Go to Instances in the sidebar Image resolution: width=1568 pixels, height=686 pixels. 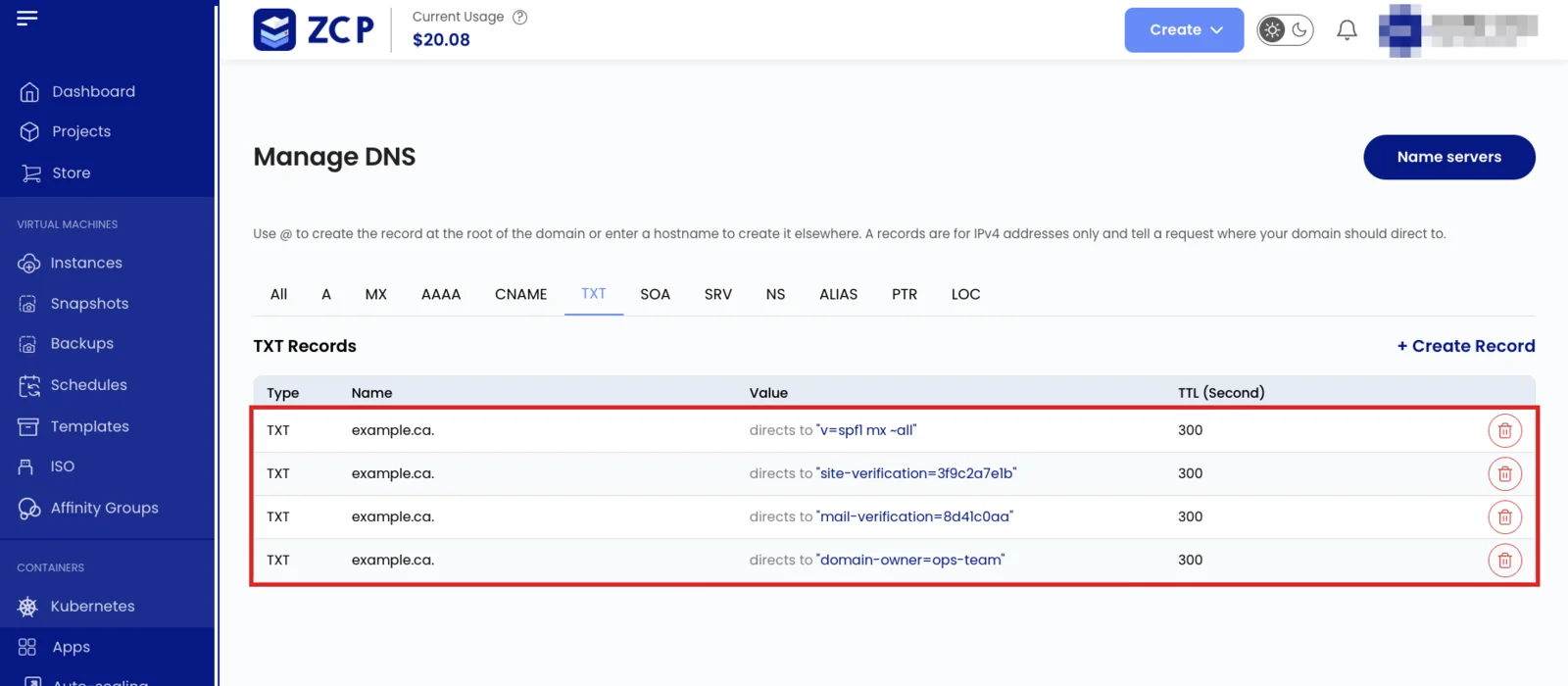[86, 264]
